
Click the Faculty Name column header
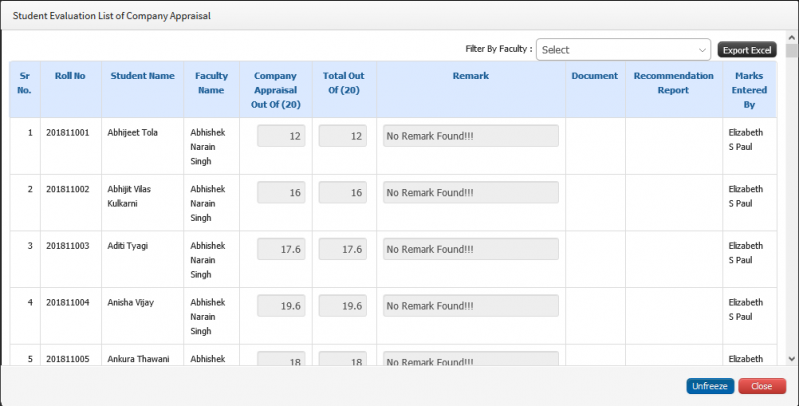[211, 83]
